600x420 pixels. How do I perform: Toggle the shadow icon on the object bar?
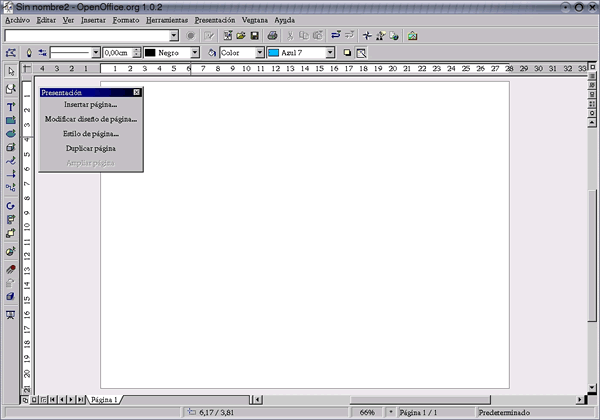tap(347, 52)
